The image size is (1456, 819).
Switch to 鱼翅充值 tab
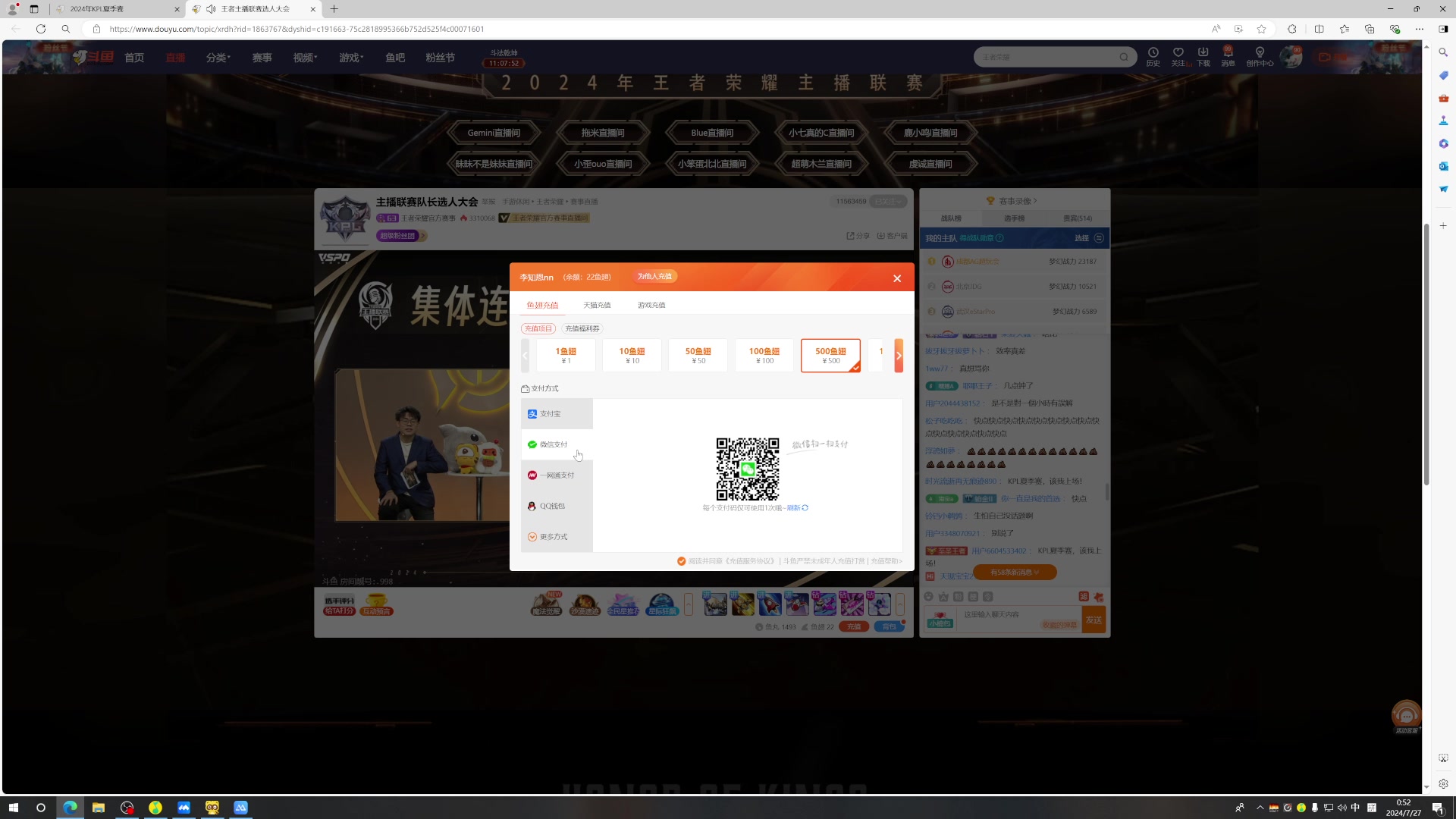click(x=542, y=305)
